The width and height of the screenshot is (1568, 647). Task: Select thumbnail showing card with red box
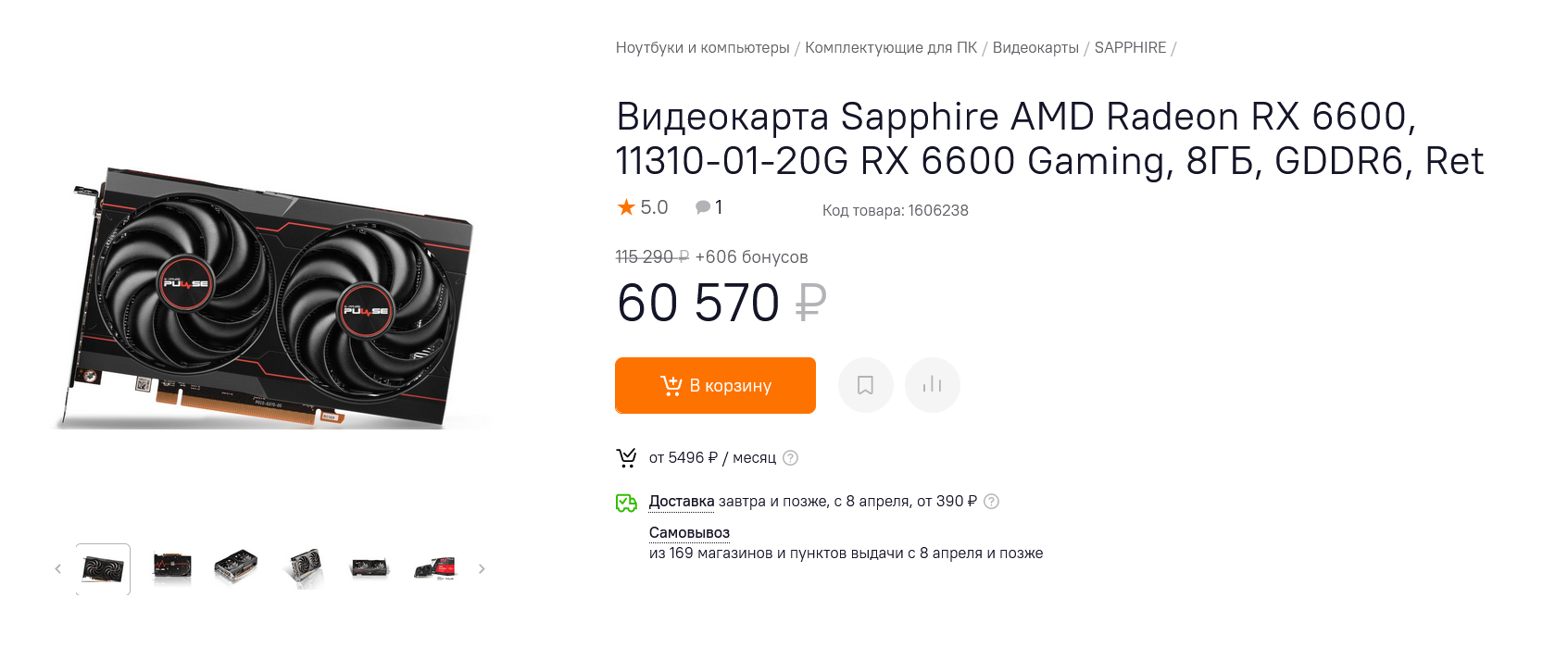click(435, 568)
